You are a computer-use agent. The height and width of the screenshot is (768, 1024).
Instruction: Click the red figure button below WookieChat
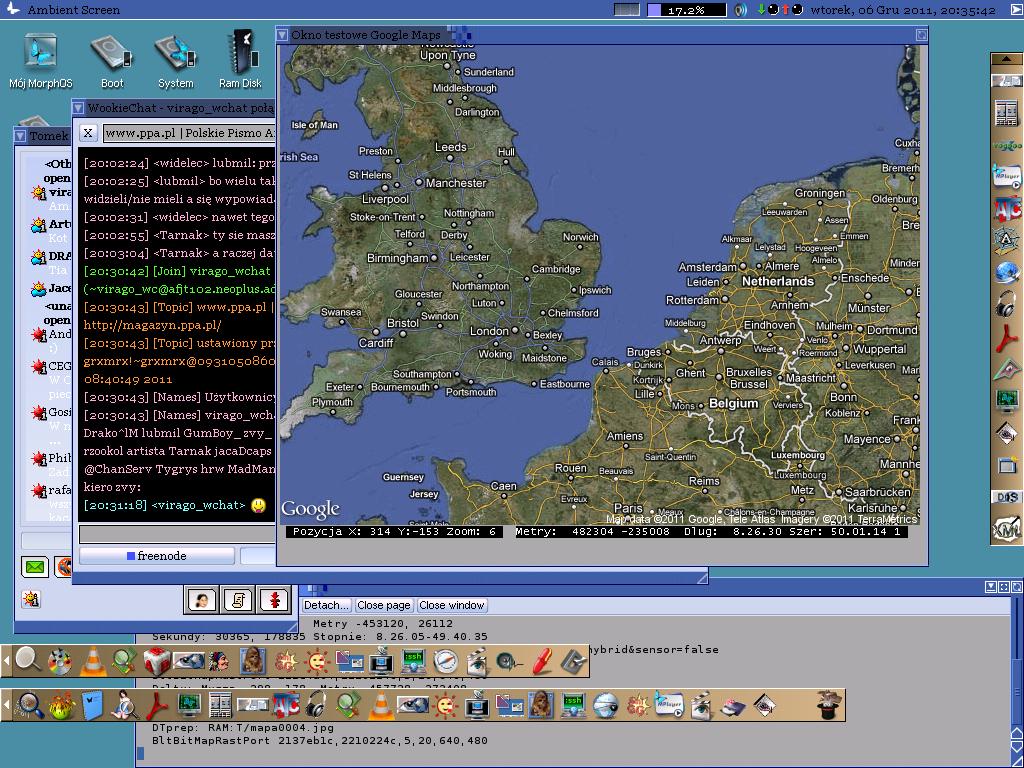[x=274, y=600]
